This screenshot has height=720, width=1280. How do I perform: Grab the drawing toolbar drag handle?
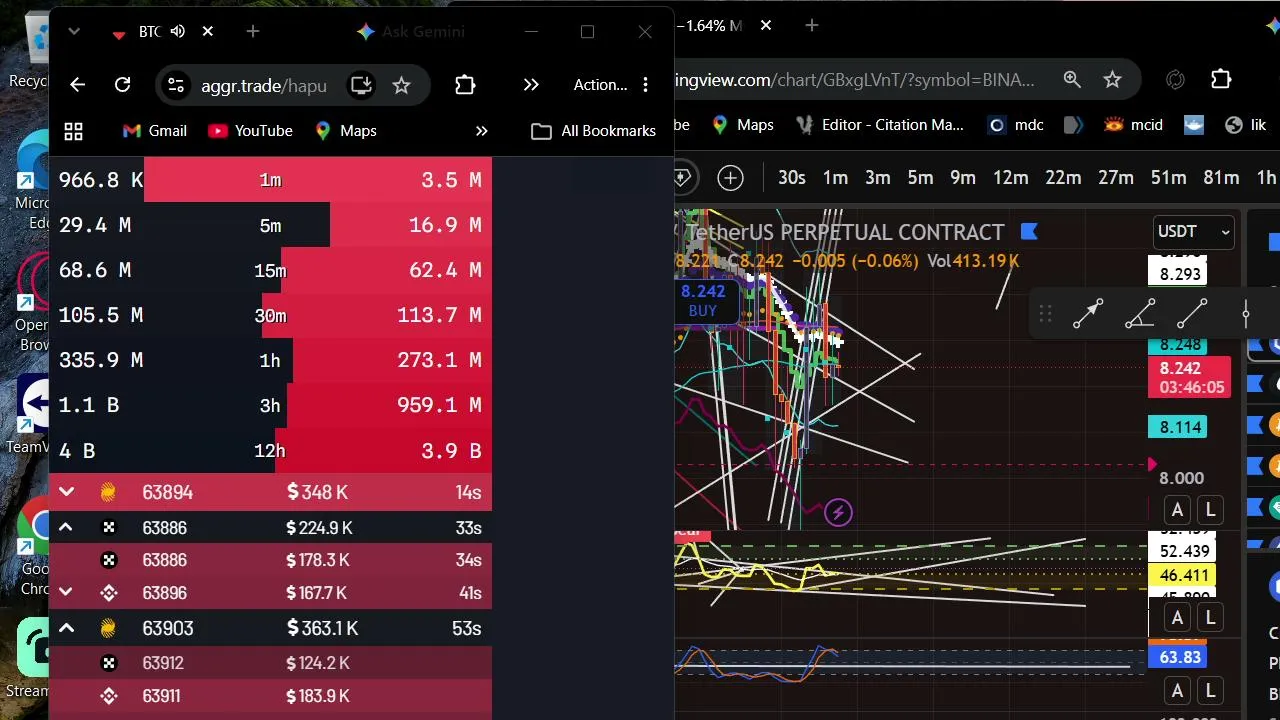[x=1045, y=314]
